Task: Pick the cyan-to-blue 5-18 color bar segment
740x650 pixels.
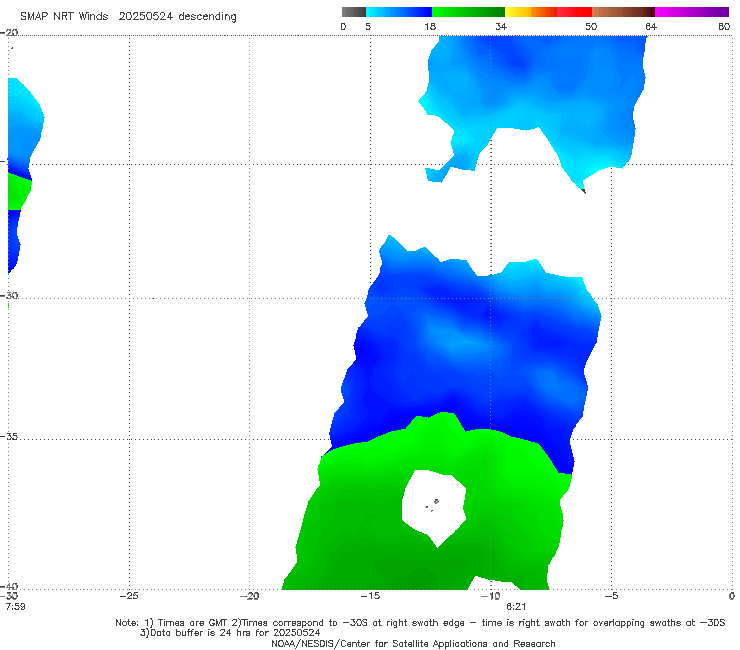Action: click(x=399, y=12)
